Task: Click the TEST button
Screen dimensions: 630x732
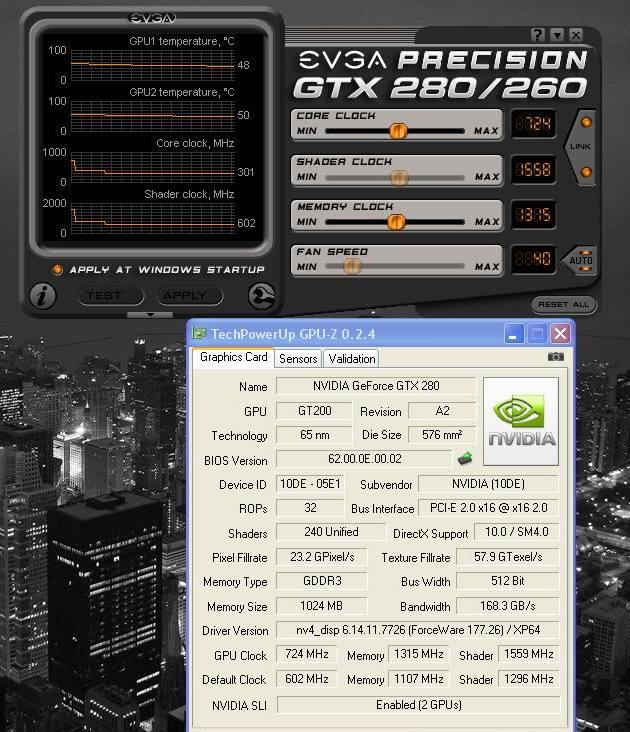Action: pyautogui.click(x=111, y=296)
